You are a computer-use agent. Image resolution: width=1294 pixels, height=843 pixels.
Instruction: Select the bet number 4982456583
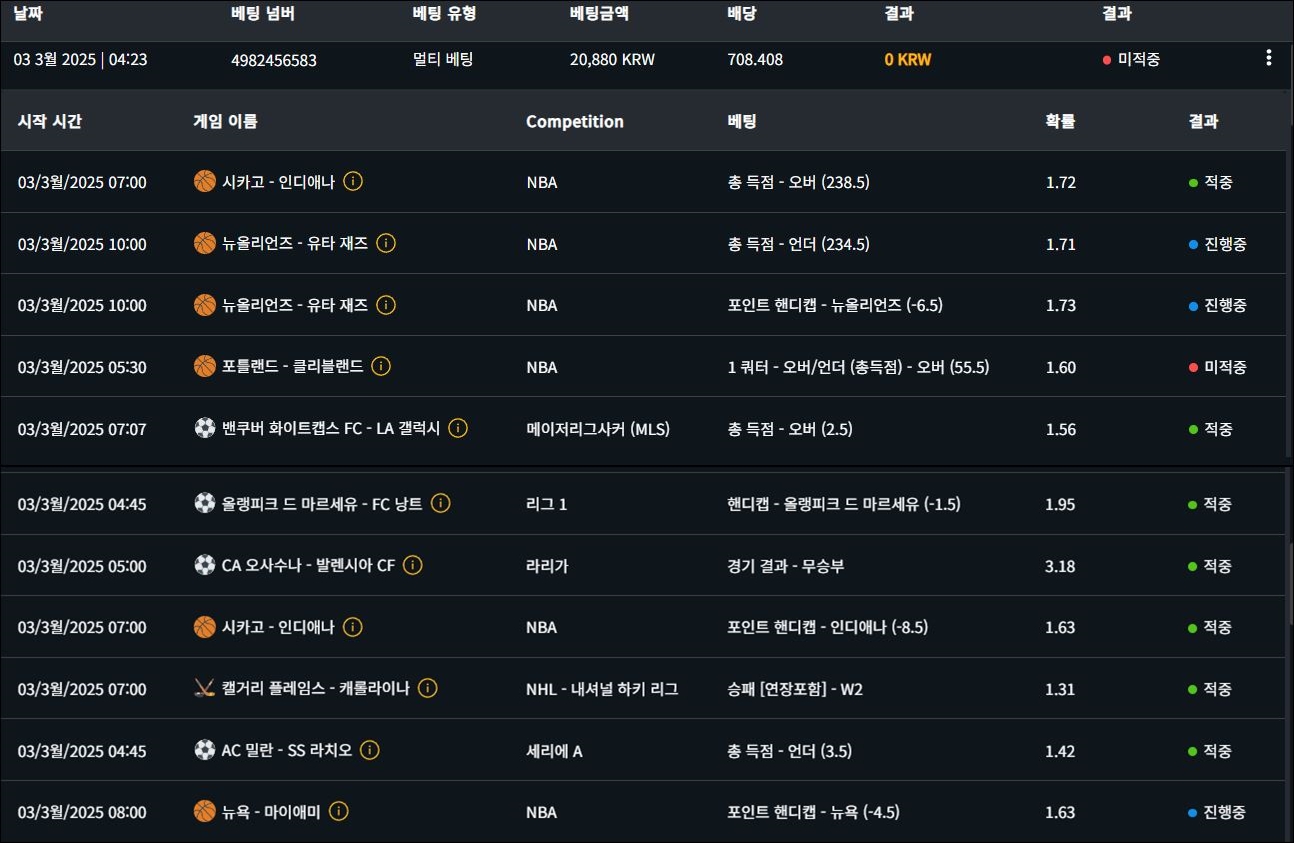coord(273,60)
